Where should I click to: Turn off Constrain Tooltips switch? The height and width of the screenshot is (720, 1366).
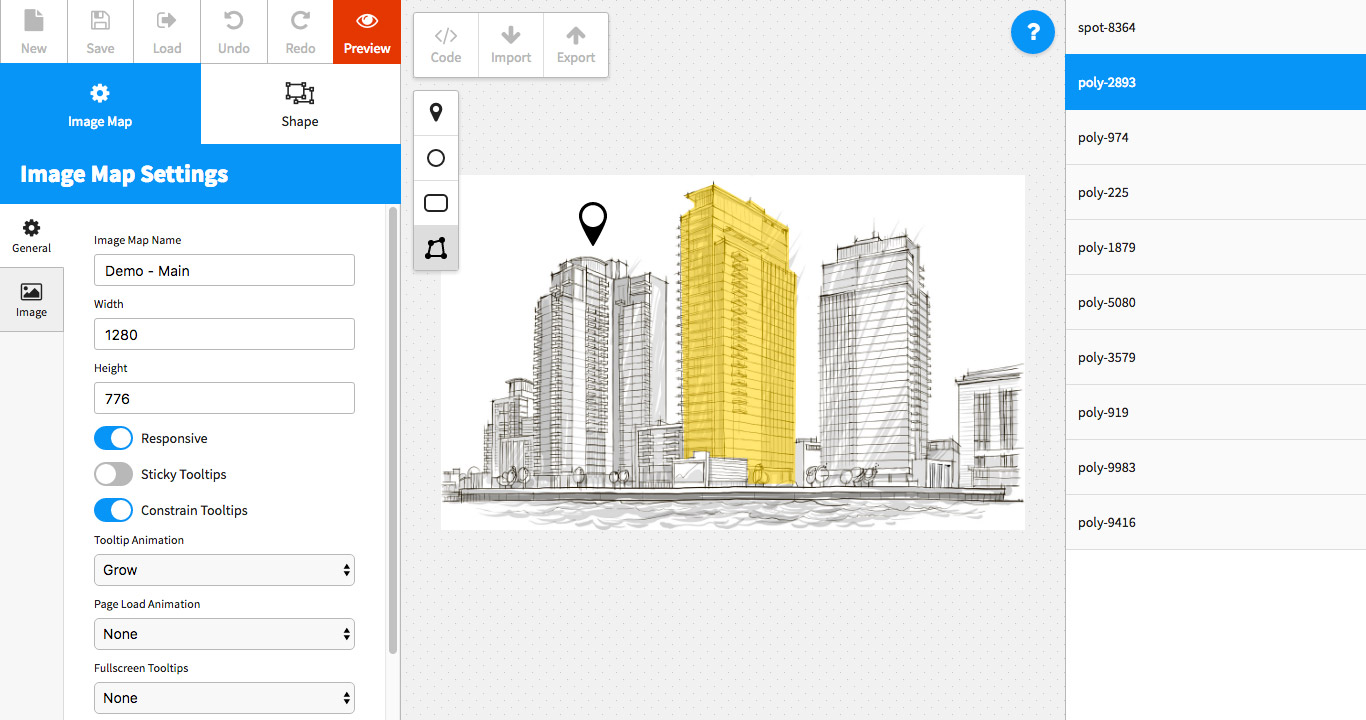click(113, 510)
